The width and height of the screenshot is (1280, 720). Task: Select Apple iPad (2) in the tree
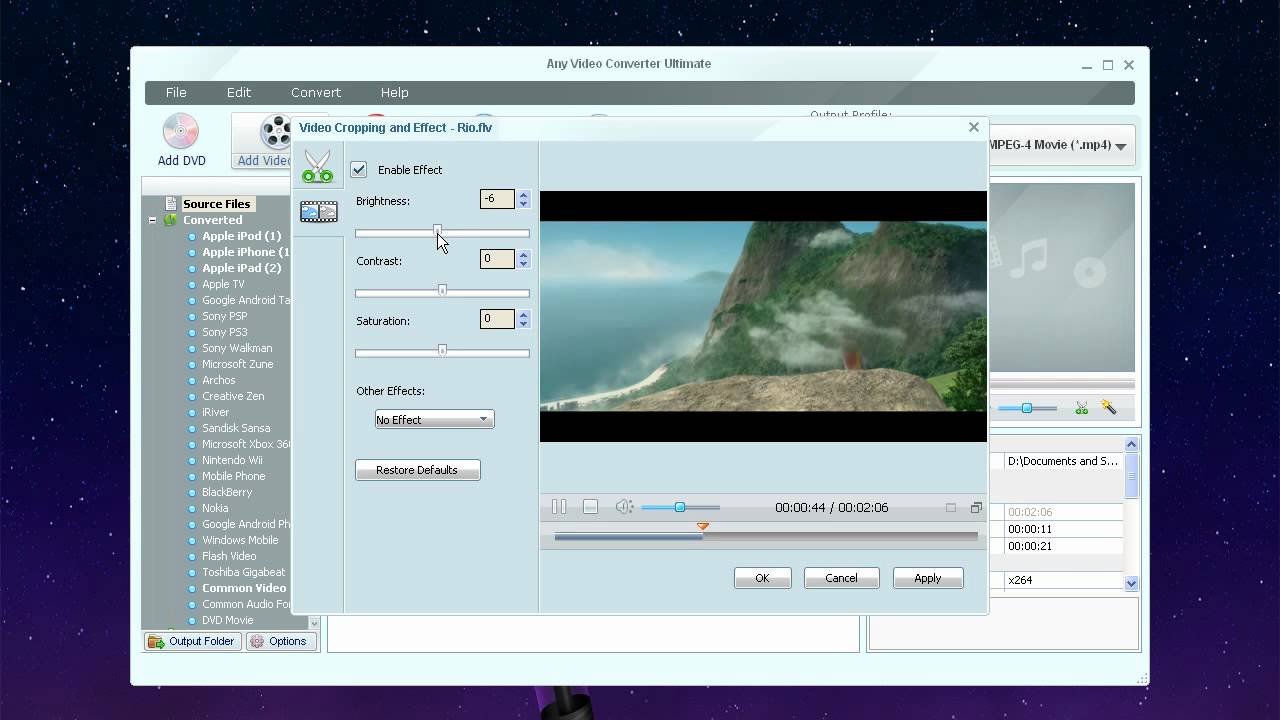[x=241, y=268]
